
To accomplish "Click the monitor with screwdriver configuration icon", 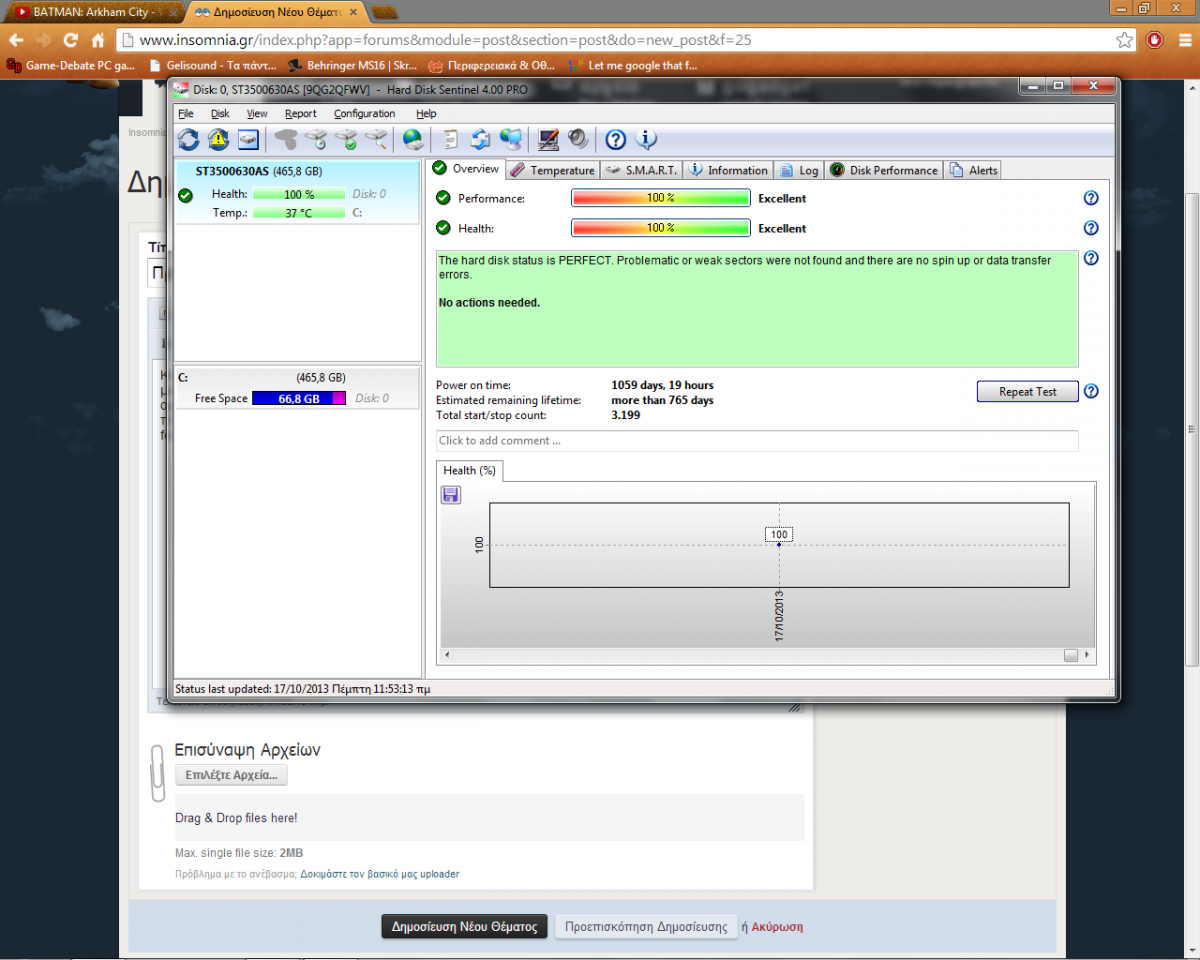I will [x=548, y=139].
